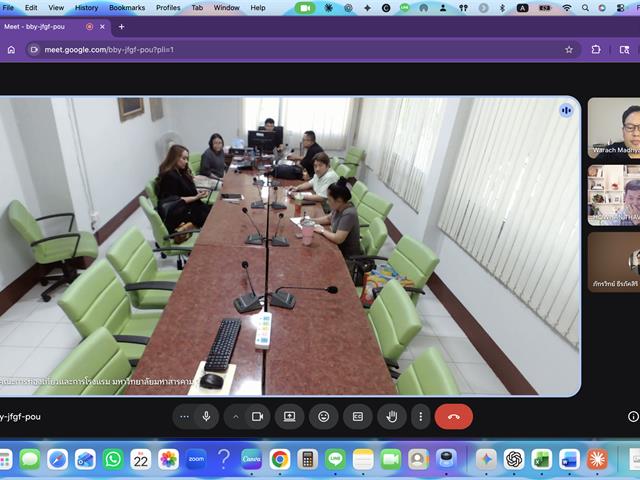Open browser Extensions puzzle icon

tap(596, 49)
